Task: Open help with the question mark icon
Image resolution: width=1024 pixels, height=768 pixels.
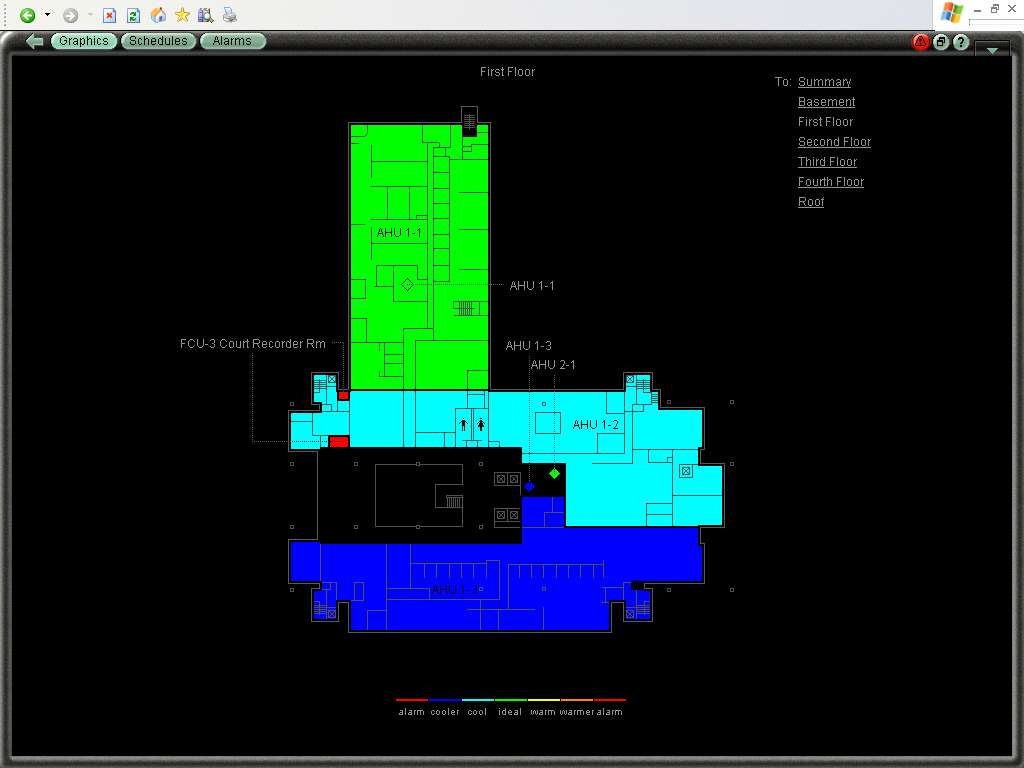Action: (961, 42)
